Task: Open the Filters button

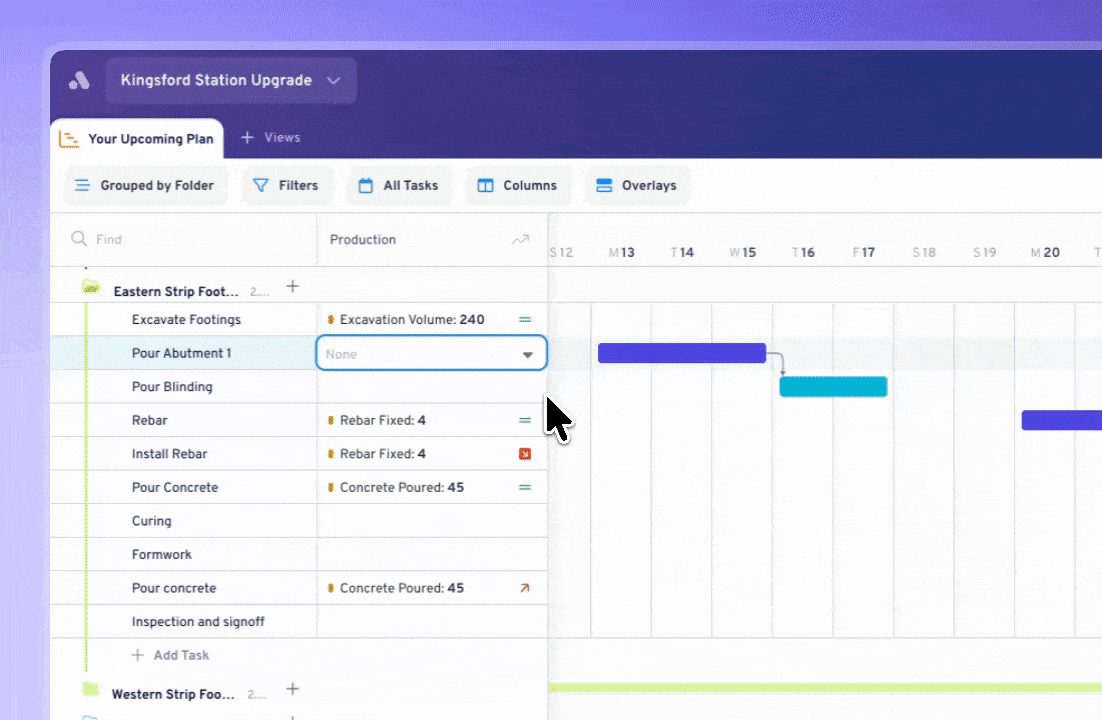Action: [285, 186]
